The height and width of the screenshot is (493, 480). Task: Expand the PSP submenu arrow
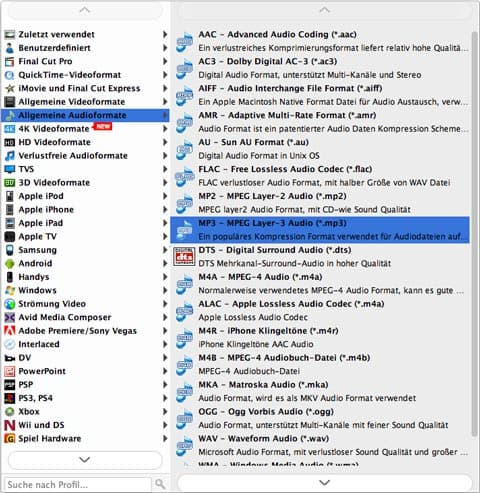[x=165, y=385]
